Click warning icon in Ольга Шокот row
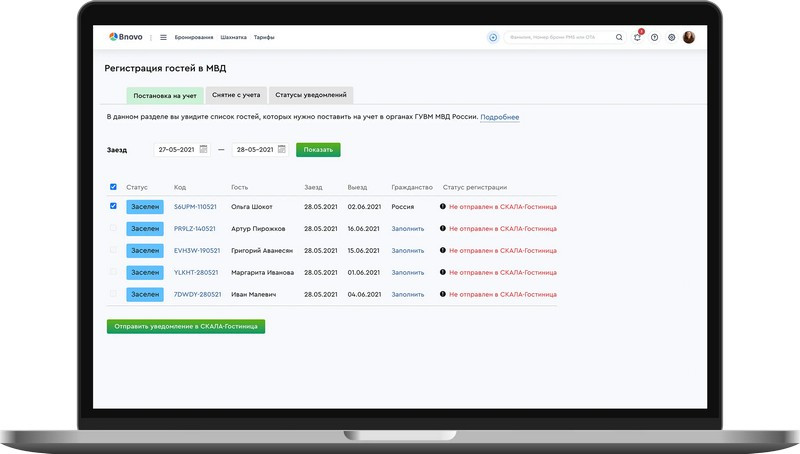The image size is (800, 454). pos(443,207)
